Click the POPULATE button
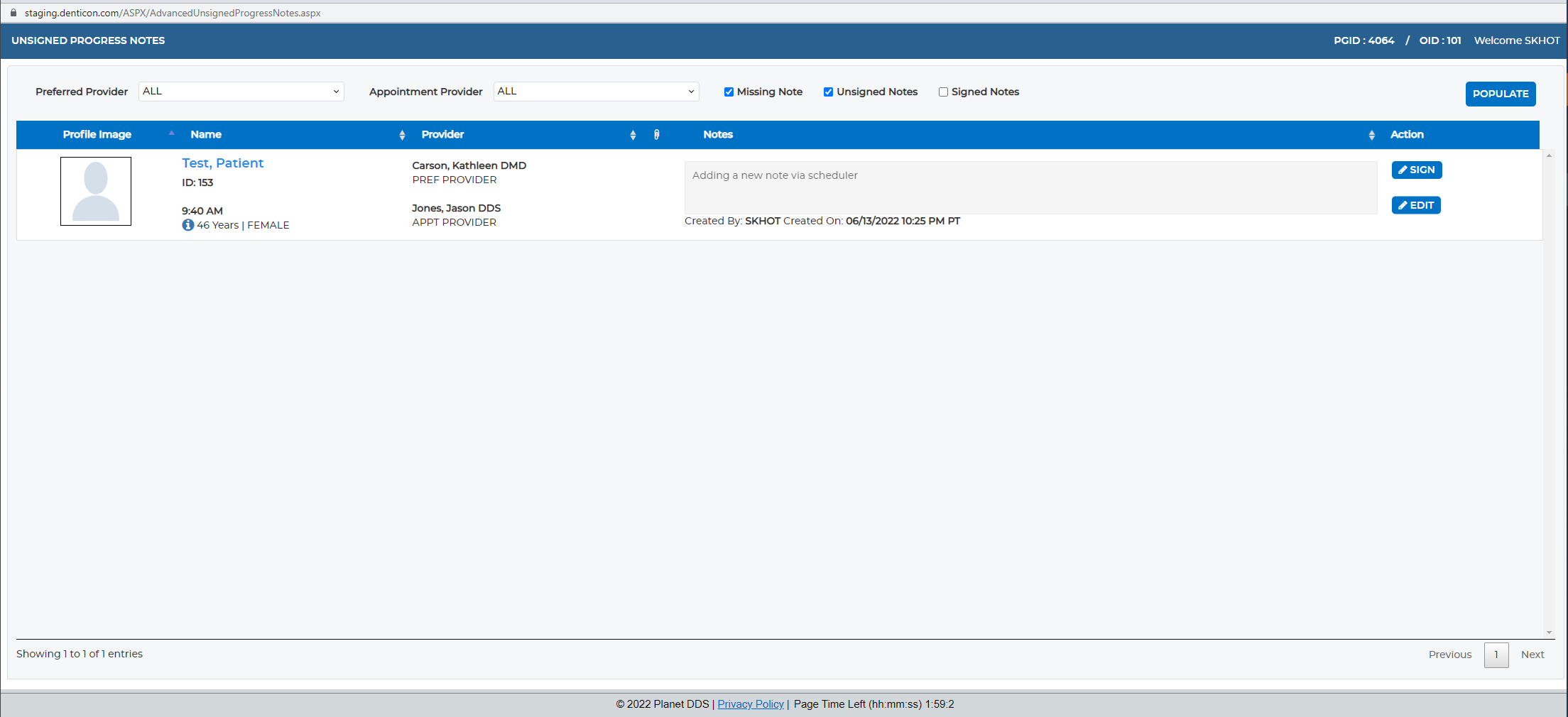The height and width of the screenshot is (717, 1568). click(x=1501, y=94)
